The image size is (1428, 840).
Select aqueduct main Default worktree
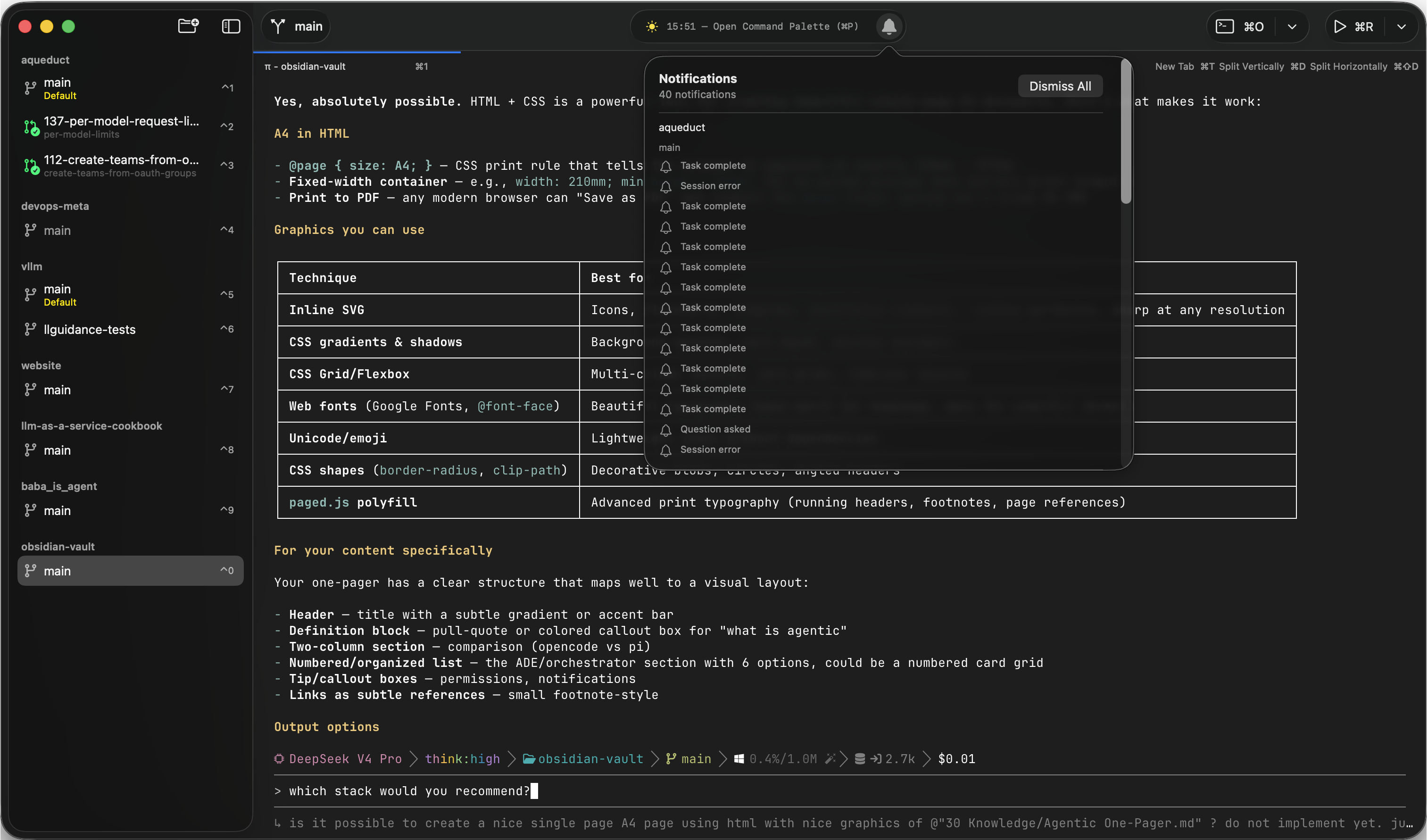tap(130, 88)
